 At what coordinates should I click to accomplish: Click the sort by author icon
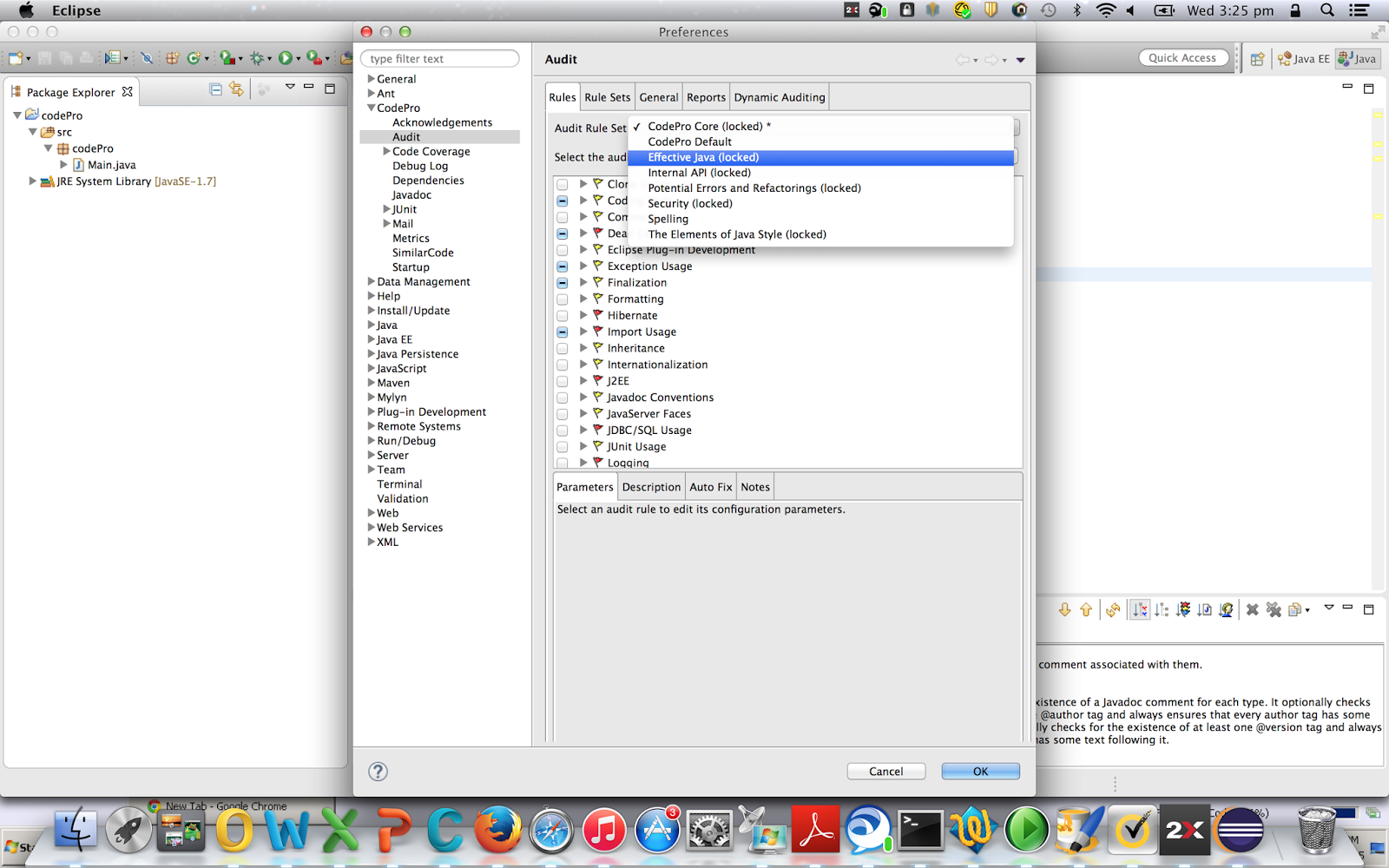click(x=1226, y=609)
